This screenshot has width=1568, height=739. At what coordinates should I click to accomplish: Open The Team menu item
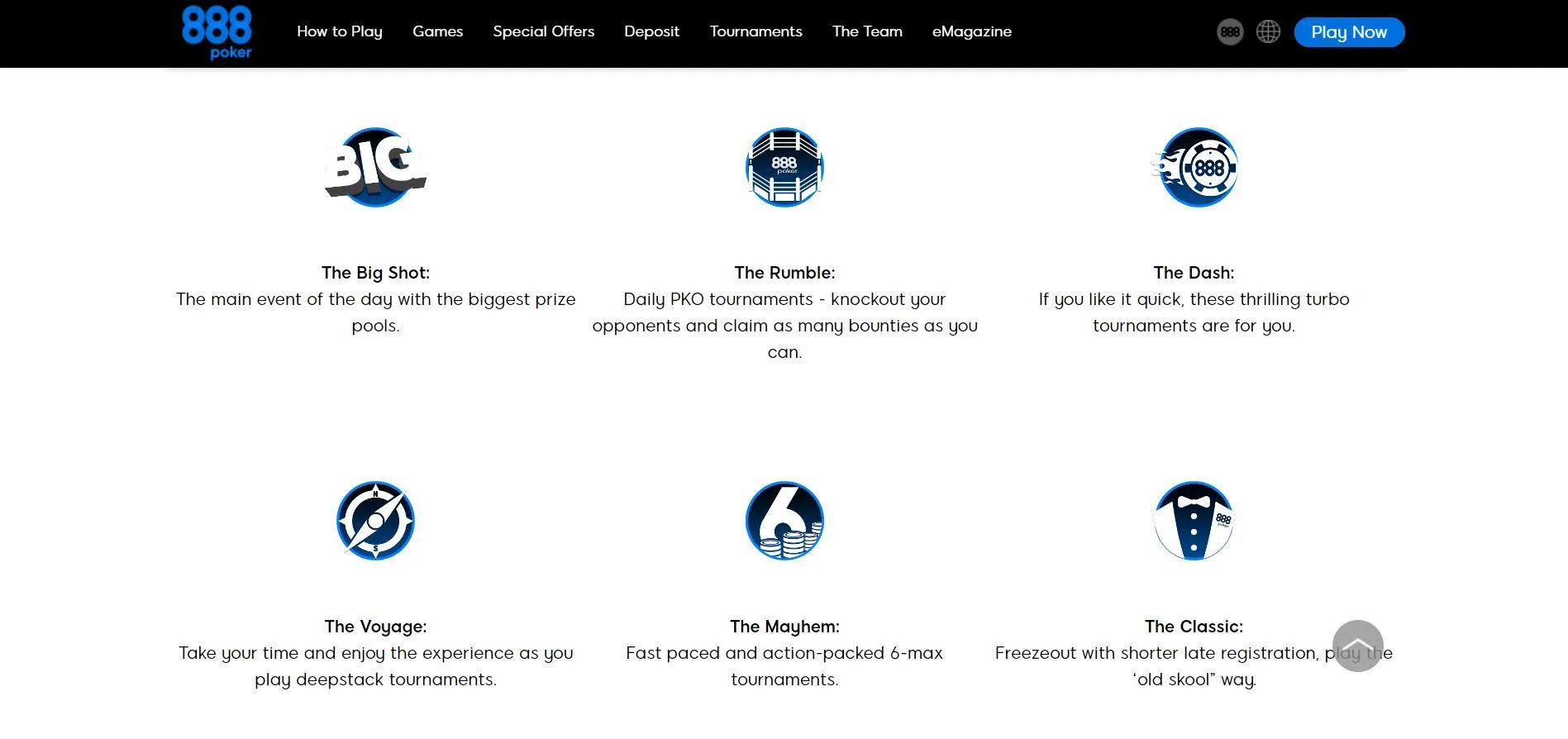867,31
